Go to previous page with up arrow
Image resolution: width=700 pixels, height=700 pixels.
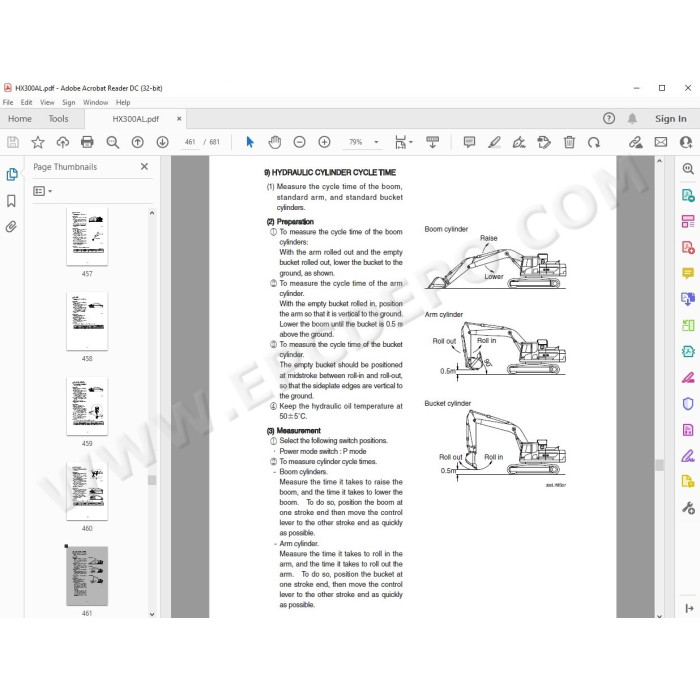point(138,142)
